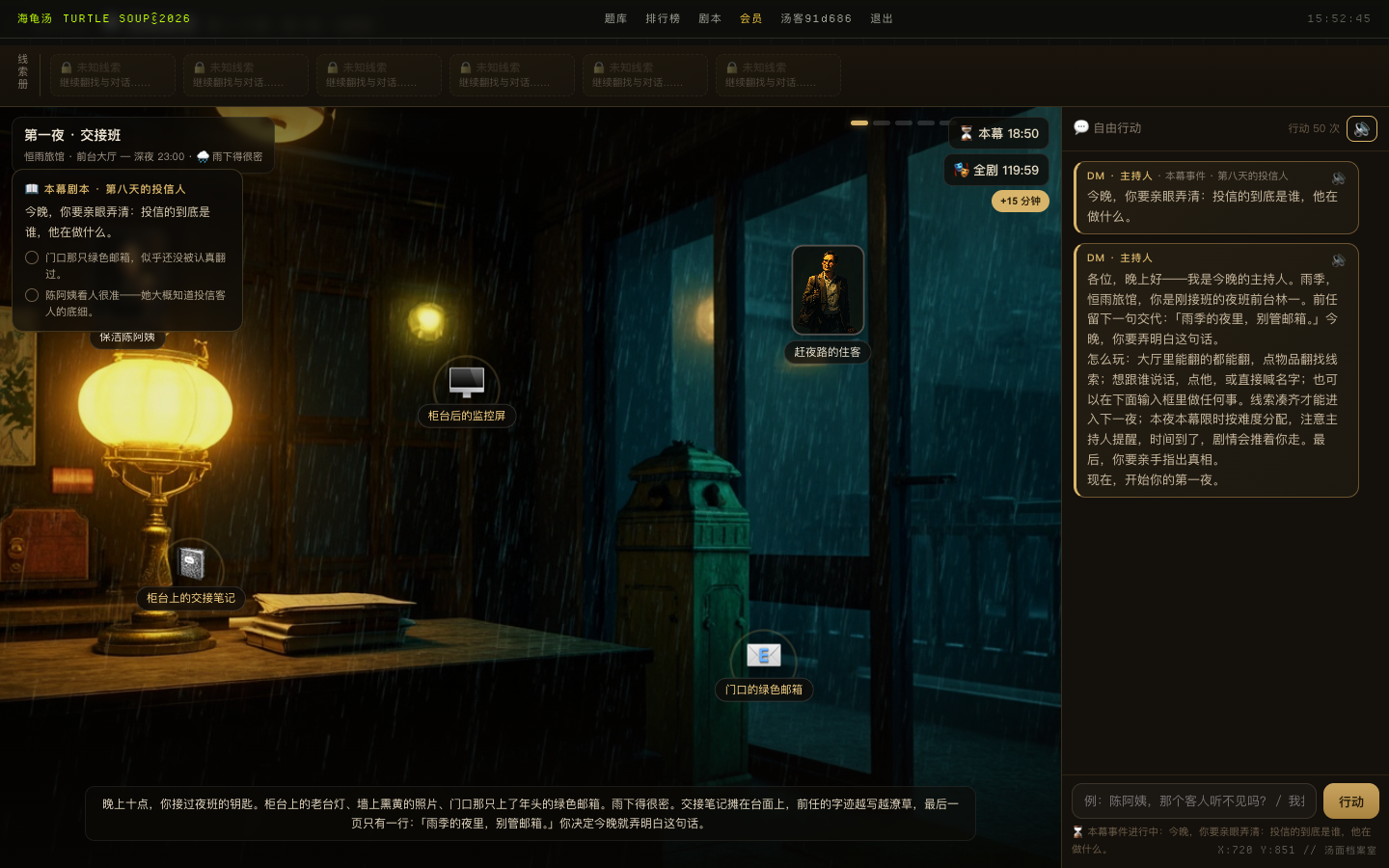The width and height of the screenshot is (1389, 868).
Task: Click the 晚上十点 narration text box
Action: point(531,813)
